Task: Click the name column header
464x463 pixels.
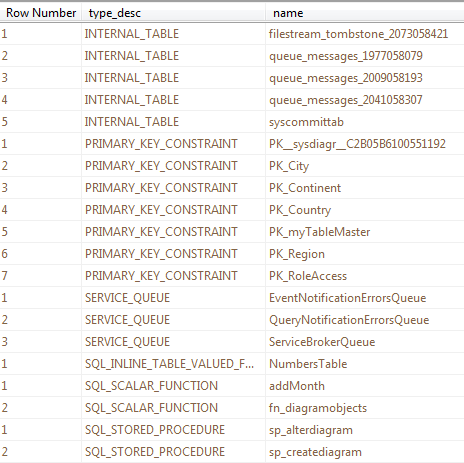Action: [x=365, y=13]
